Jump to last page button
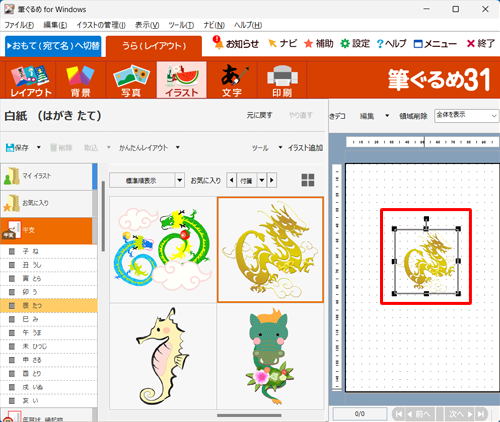The height and width of the screenshot is (422, 500). pyautogui.click(x=481, y=414)
